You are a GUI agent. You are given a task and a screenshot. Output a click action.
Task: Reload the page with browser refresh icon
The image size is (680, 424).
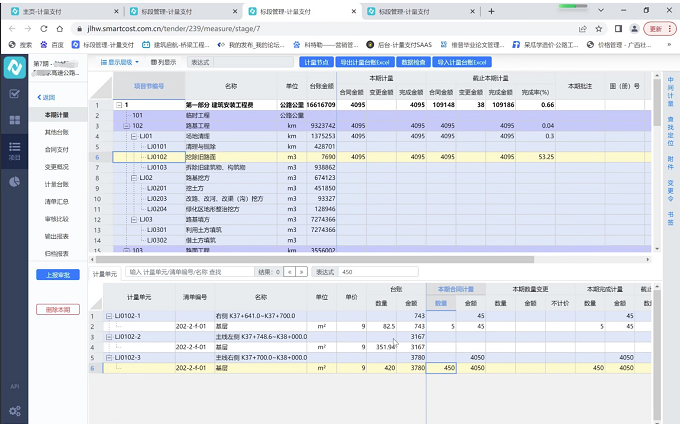[45, 28]
